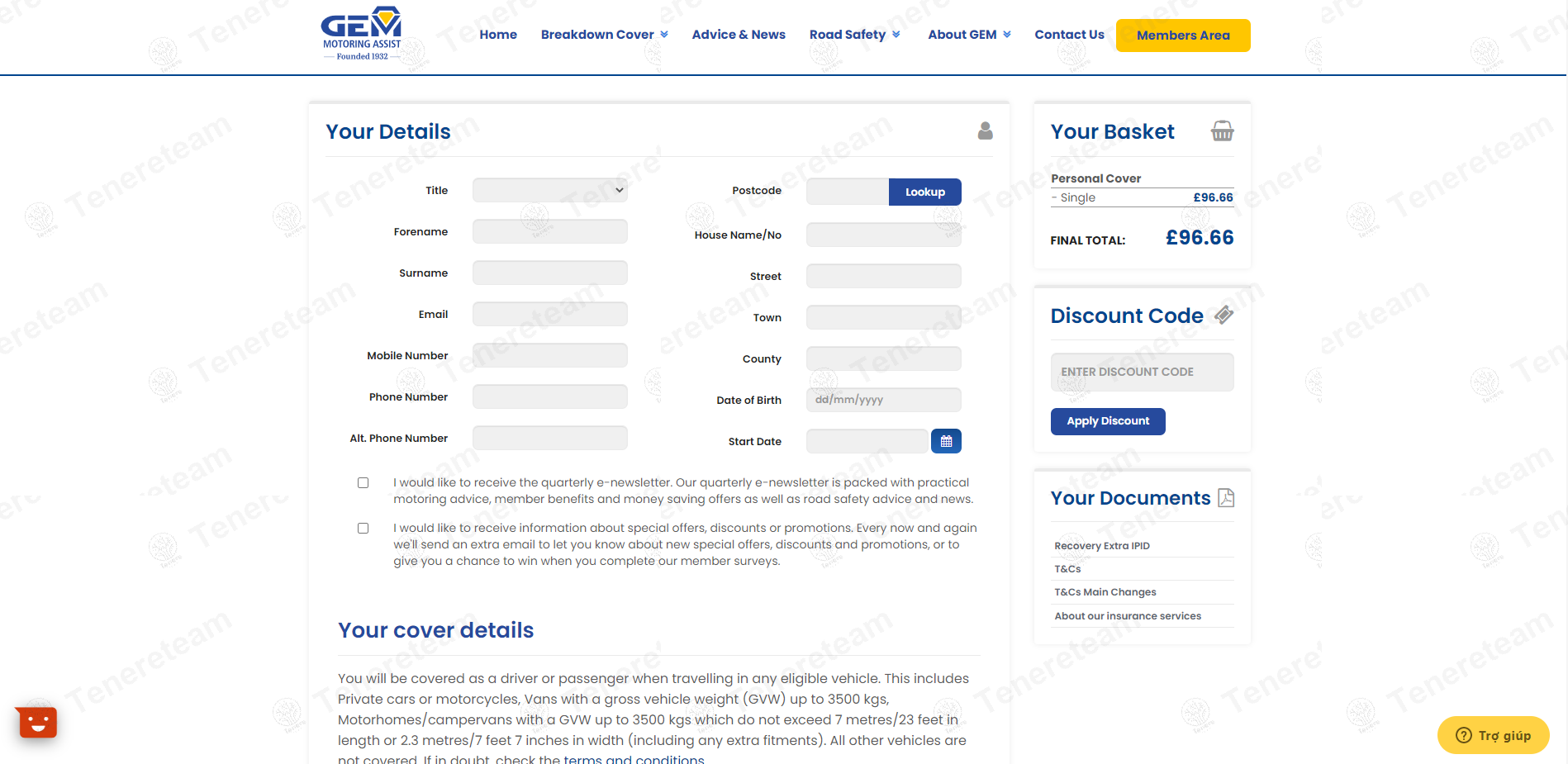The image size is (1568, 764).
Task: Click the PDF icon beside Your Documents
Action: click(x=1226, y=497)
